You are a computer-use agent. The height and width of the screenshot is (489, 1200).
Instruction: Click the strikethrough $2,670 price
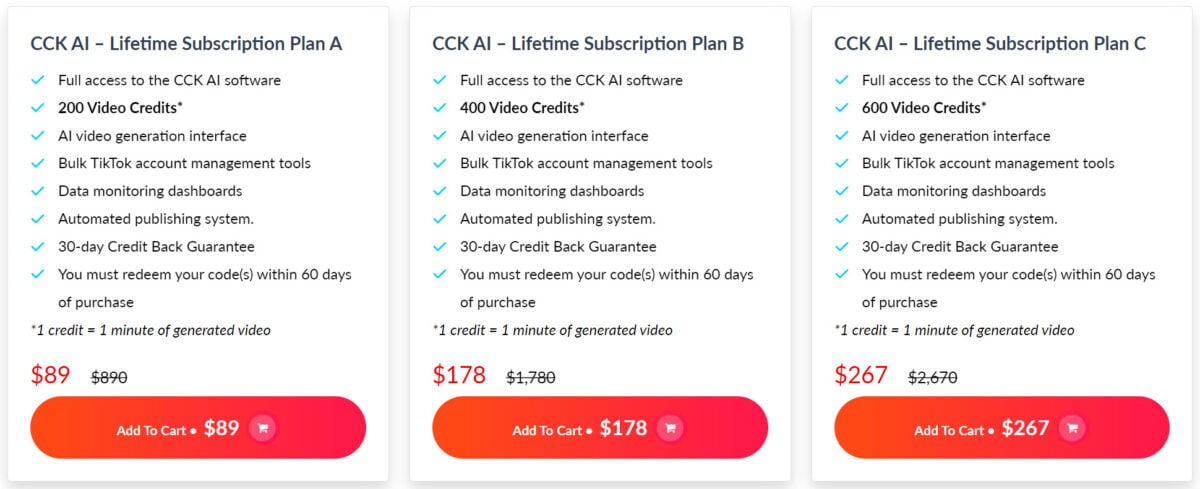[933, 377]
